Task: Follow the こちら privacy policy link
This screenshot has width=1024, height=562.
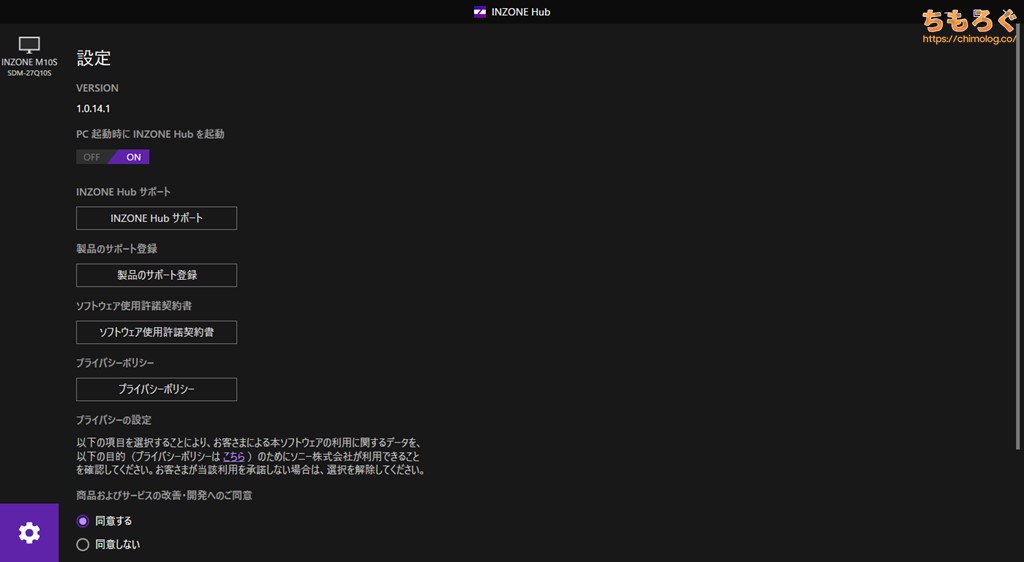Action: [234, 456]
